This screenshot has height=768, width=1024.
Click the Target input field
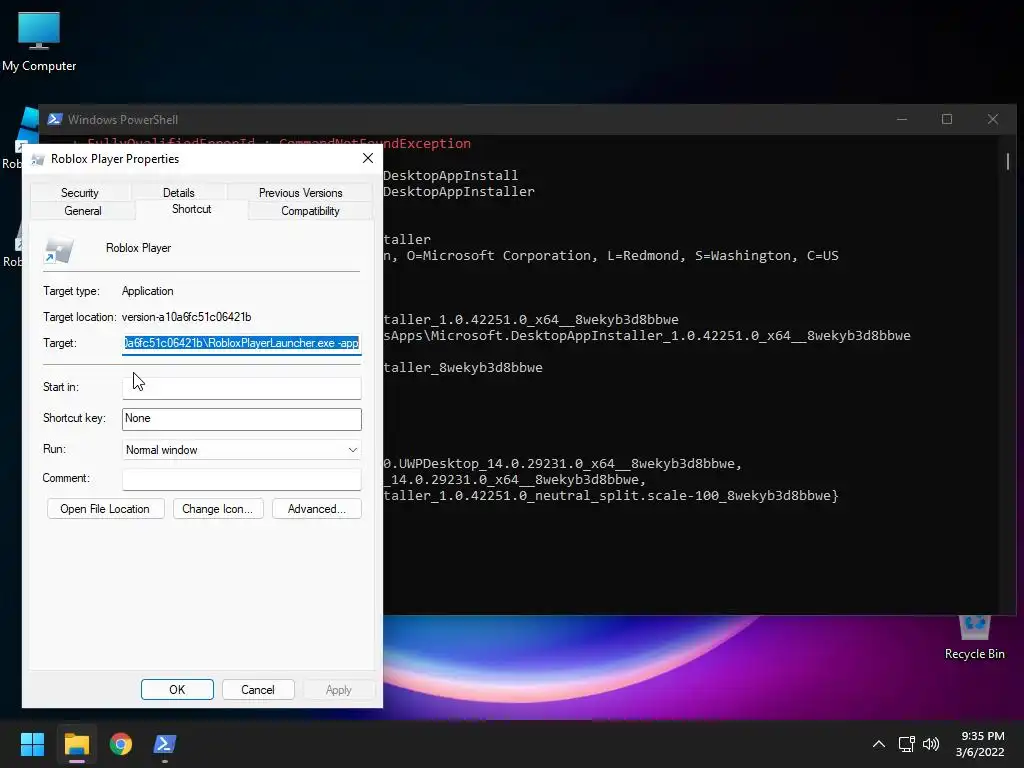tap(242, 343)
